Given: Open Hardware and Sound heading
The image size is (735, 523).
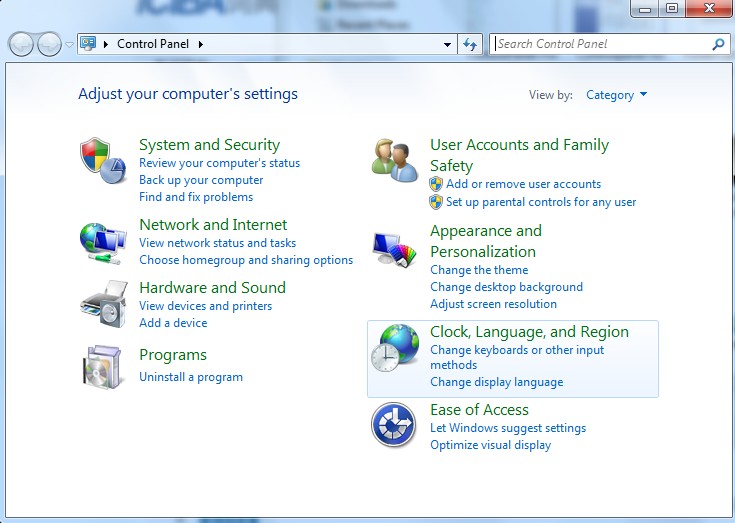Looking at the screenshot, I should point(212,287).
